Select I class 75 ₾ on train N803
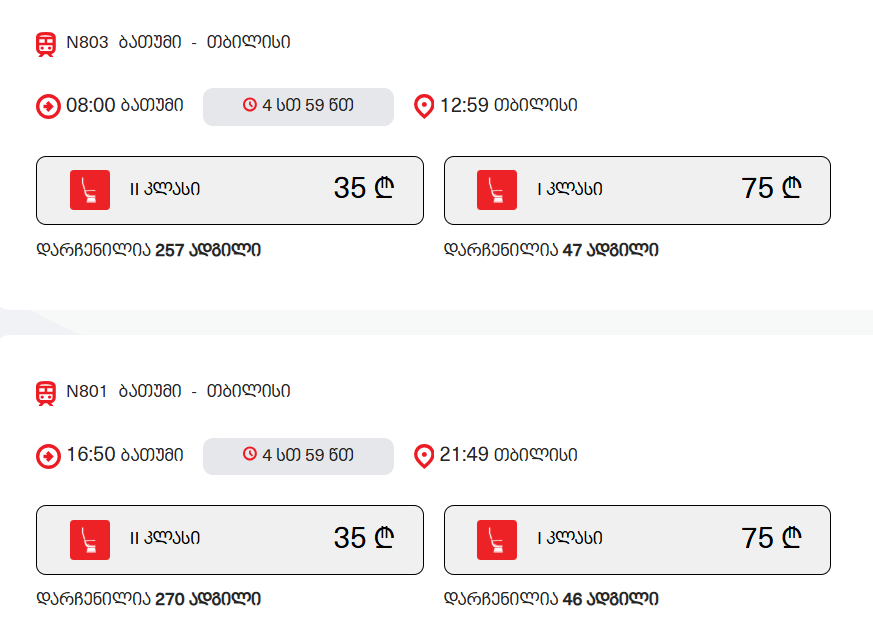The width and height of the screenshot is (873, 644). (x=637, y=190)
